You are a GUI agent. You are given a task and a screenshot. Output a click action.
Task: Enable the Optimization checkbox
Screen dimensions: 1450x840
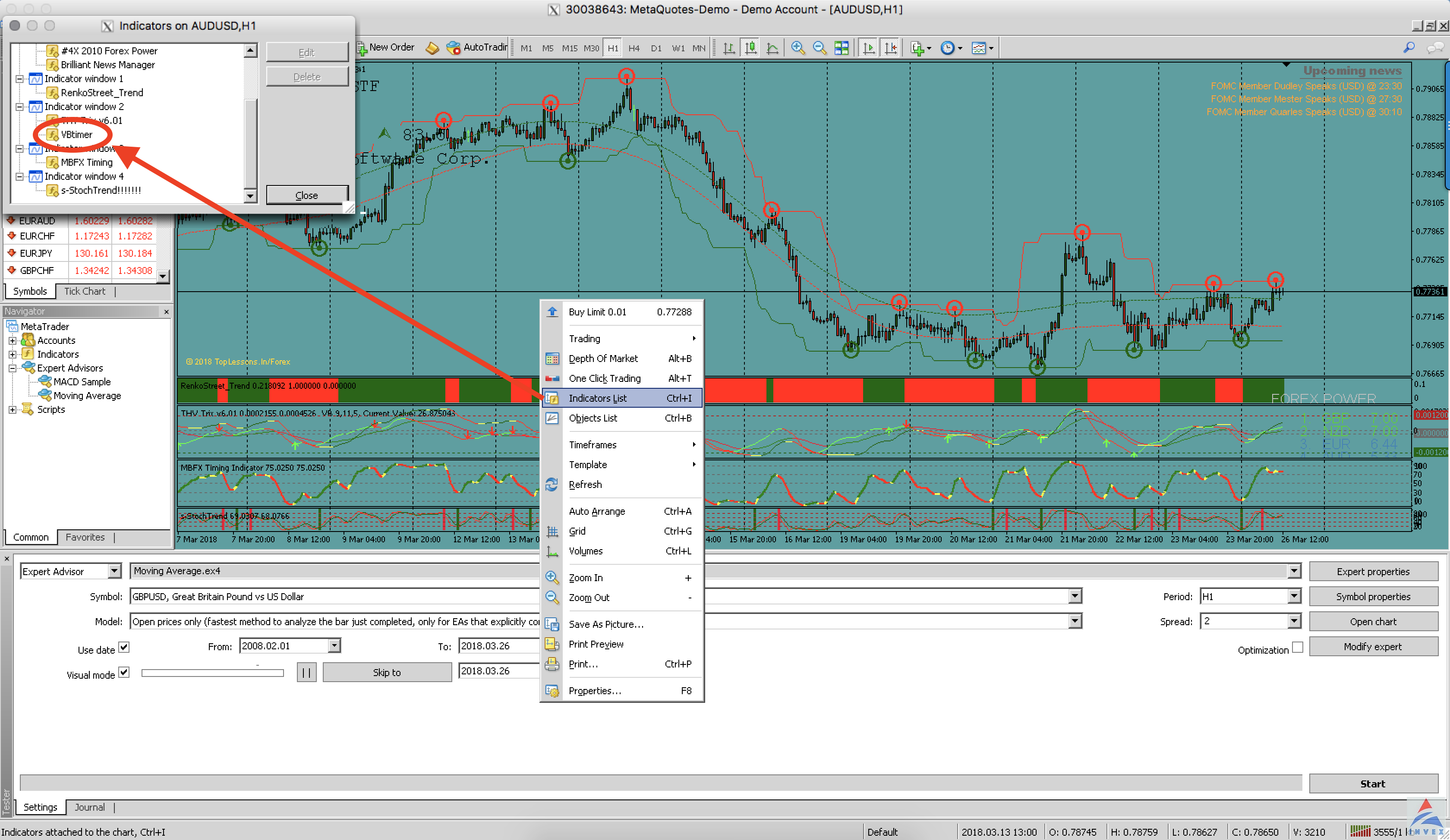coord(1298,647)
